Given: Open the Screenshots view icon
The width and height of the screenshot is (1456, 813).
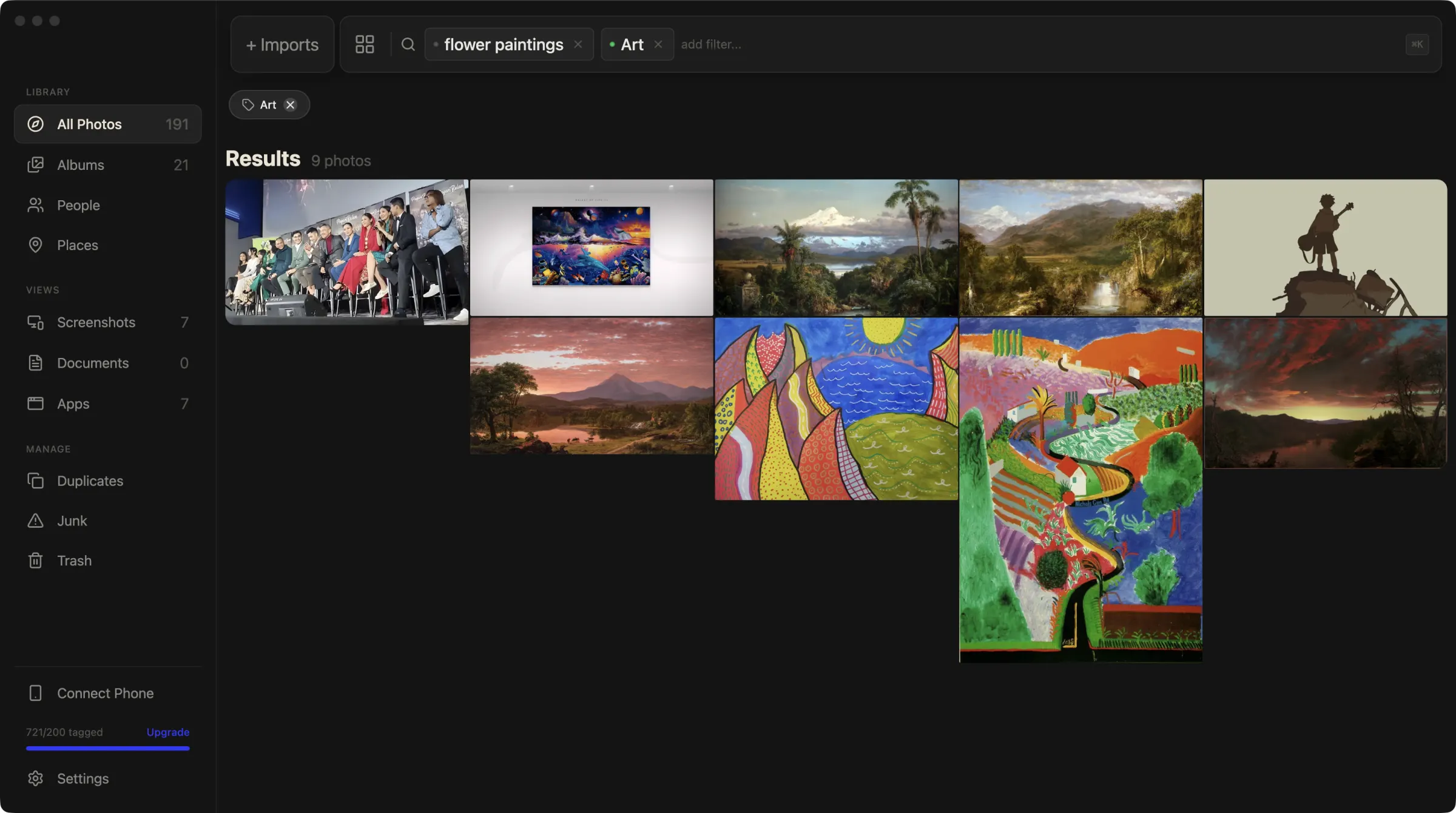Looking at the screenshot, I should click(36, 322).
